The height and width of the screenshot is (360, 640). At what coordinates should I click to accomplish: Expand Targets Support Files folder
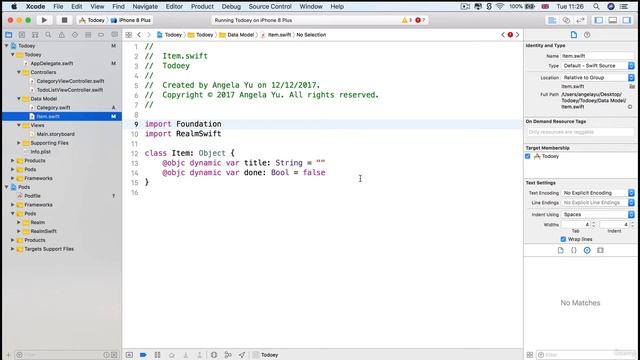[13, 249]
